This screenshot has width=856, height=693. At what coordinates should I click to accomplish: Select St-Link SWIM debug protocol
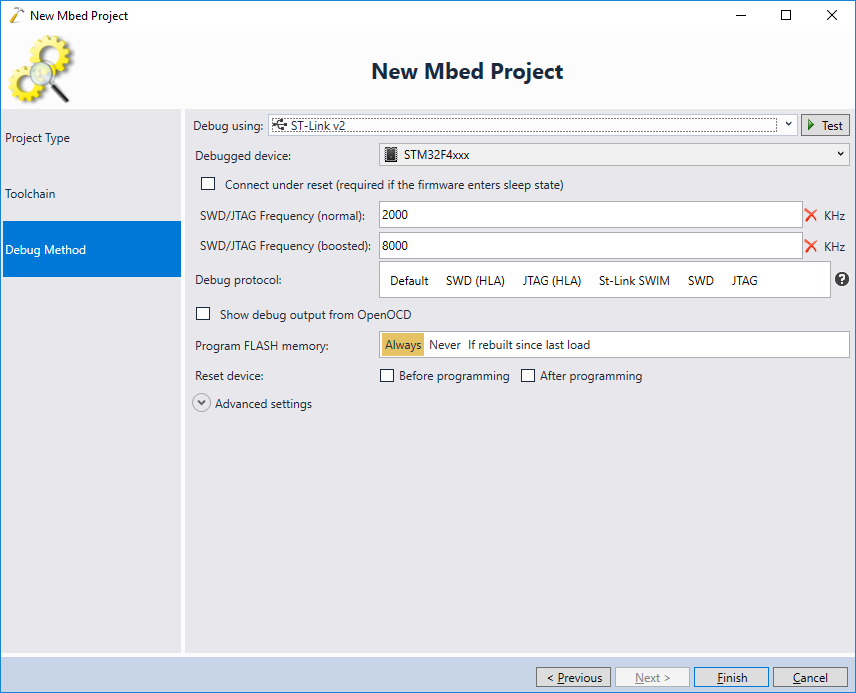coord(634,281)
